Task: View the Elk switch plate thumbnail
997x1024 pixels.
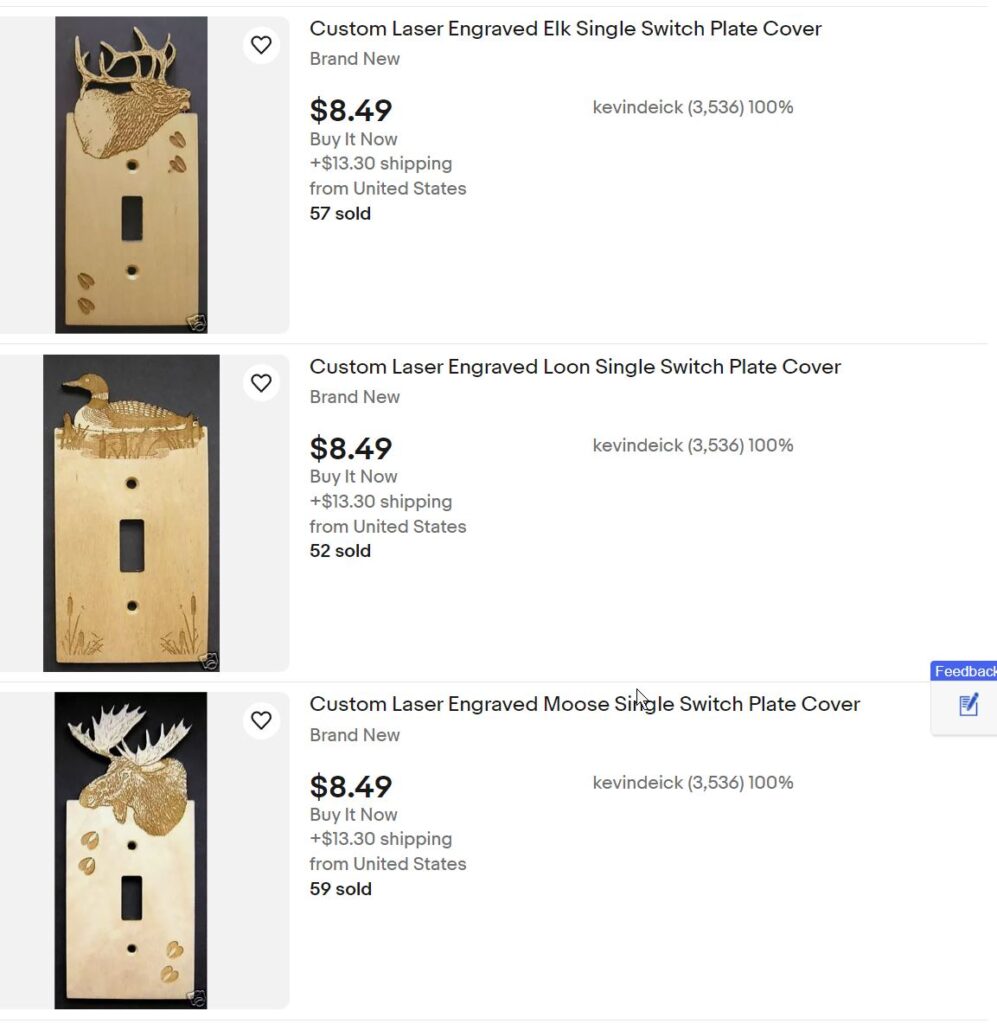Action: [x=131, y=175]
